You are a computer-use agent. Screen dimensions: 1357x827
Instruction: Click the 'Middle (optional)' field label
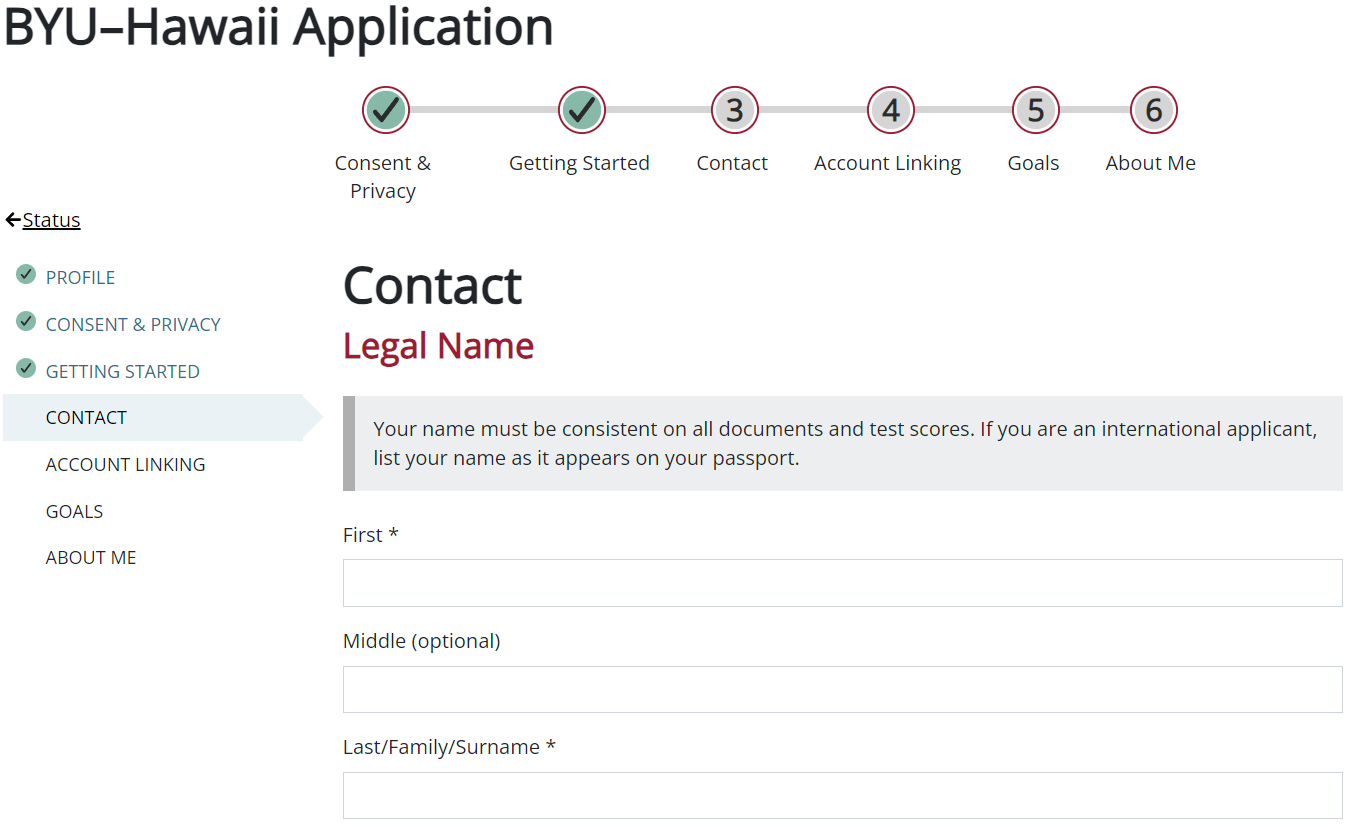pos(421,641)
